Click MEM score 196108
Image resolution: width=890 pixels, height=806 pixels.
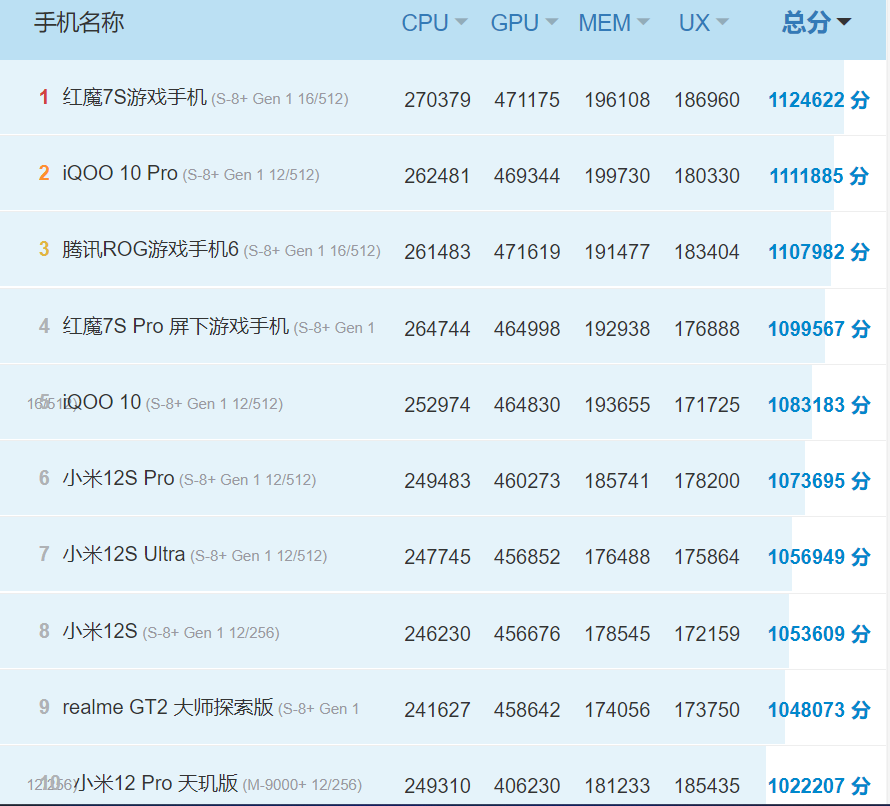617,100
